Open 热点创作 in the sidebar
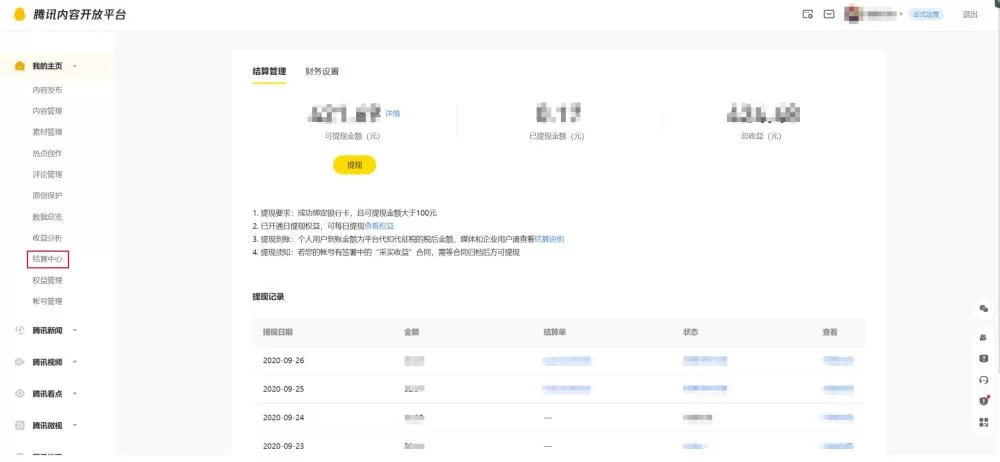 tap(47, 153)
